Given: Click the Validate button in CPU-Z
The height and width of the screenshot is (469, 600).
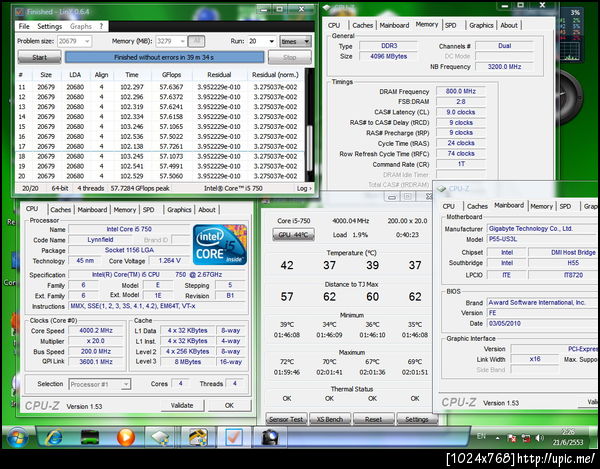Looking at the screenshot, I should pyautogui.click(x=182, y=405).
